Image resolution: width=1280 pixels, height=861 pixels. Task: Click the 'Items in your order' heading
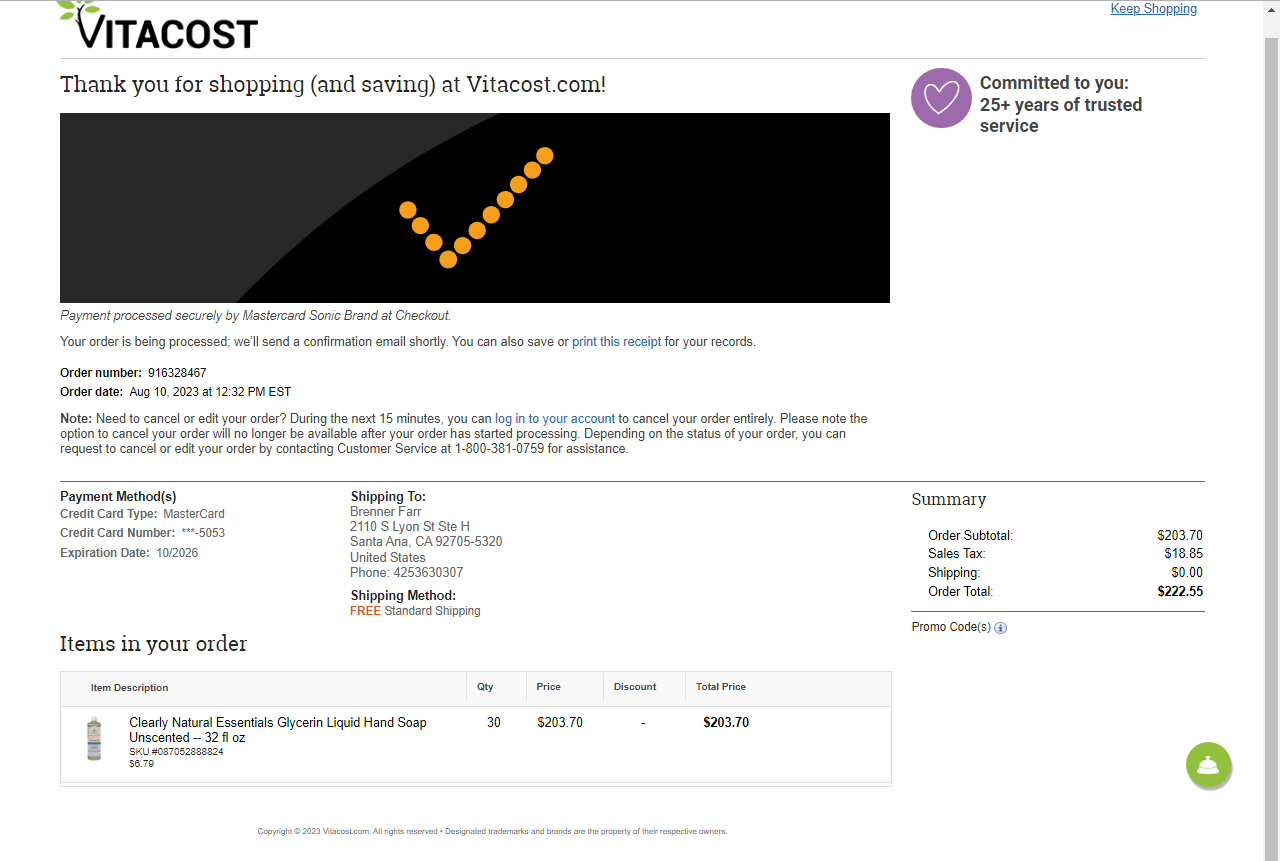point(153,644)
